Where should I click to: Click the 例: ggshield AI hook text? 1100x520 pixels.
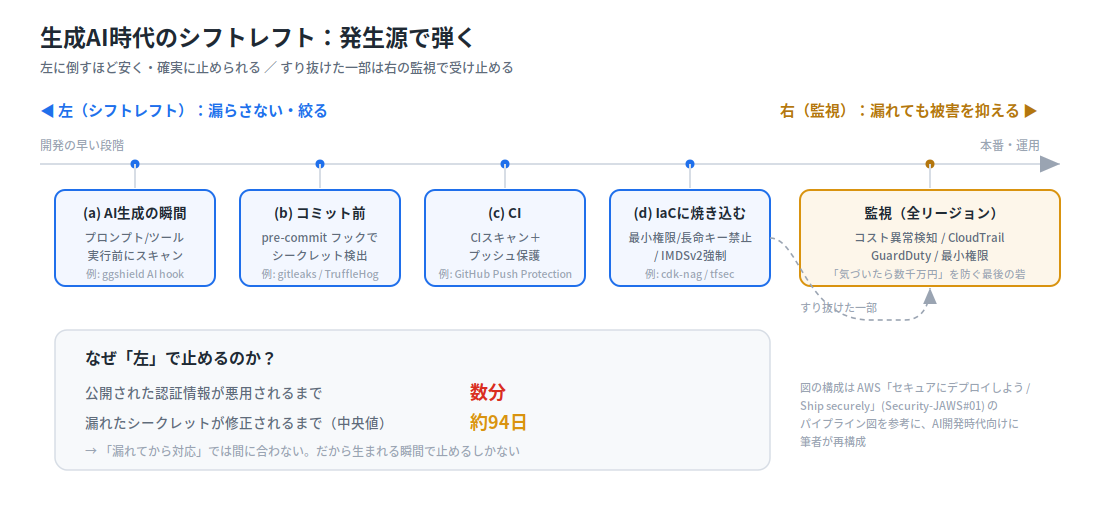[x=135, y=274]
